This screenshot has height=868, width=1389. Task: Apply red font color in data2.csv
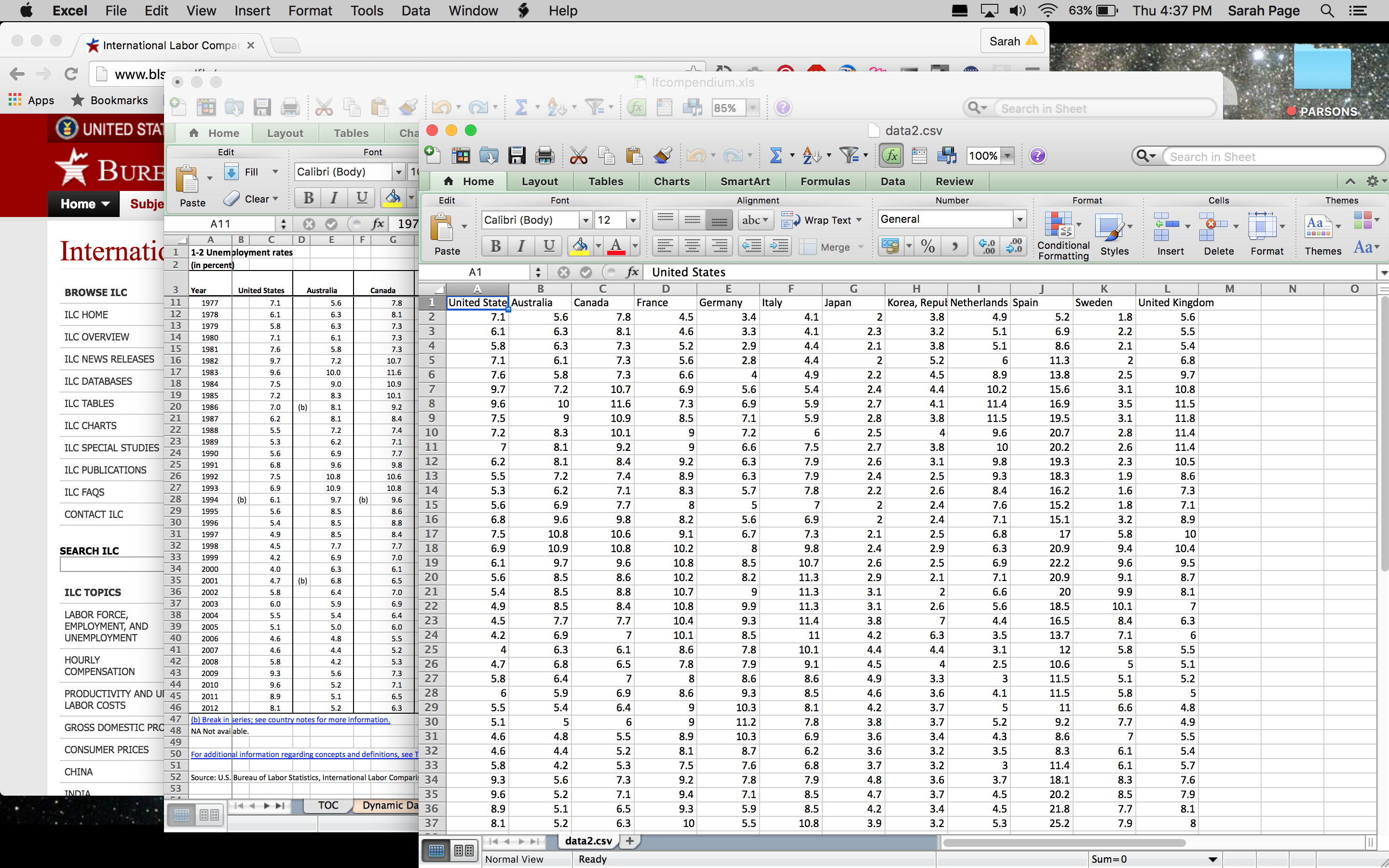click(616, 247)
